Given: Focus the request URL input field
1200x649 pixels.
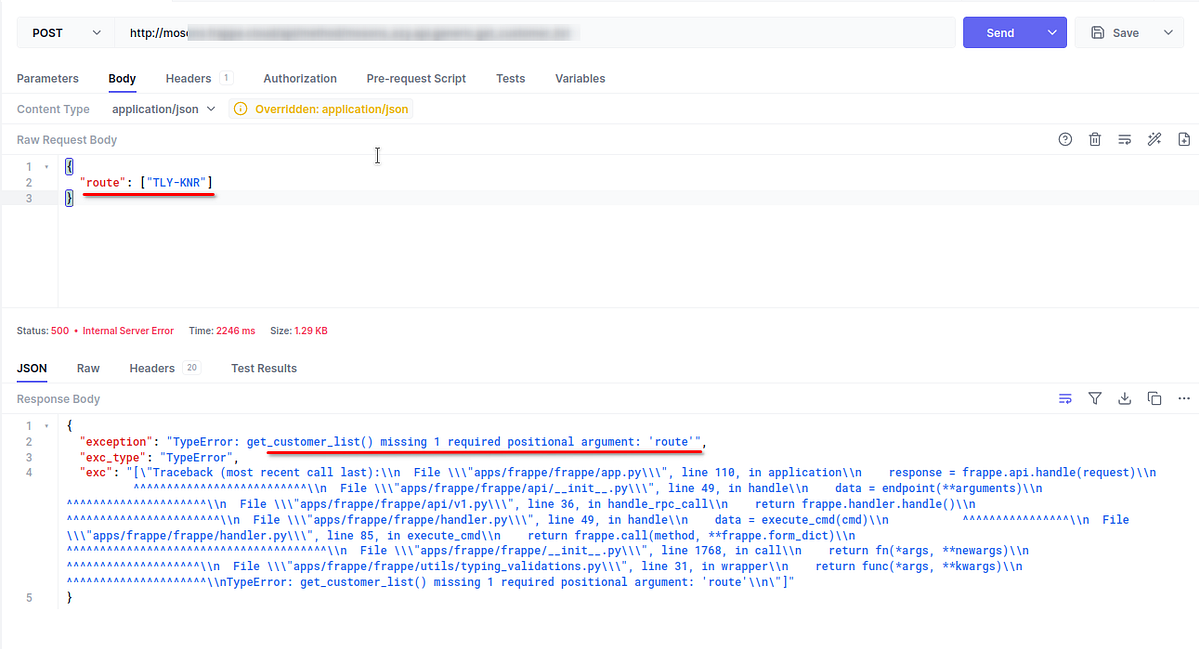Looking at the screenshot, I should coord(535,32).
